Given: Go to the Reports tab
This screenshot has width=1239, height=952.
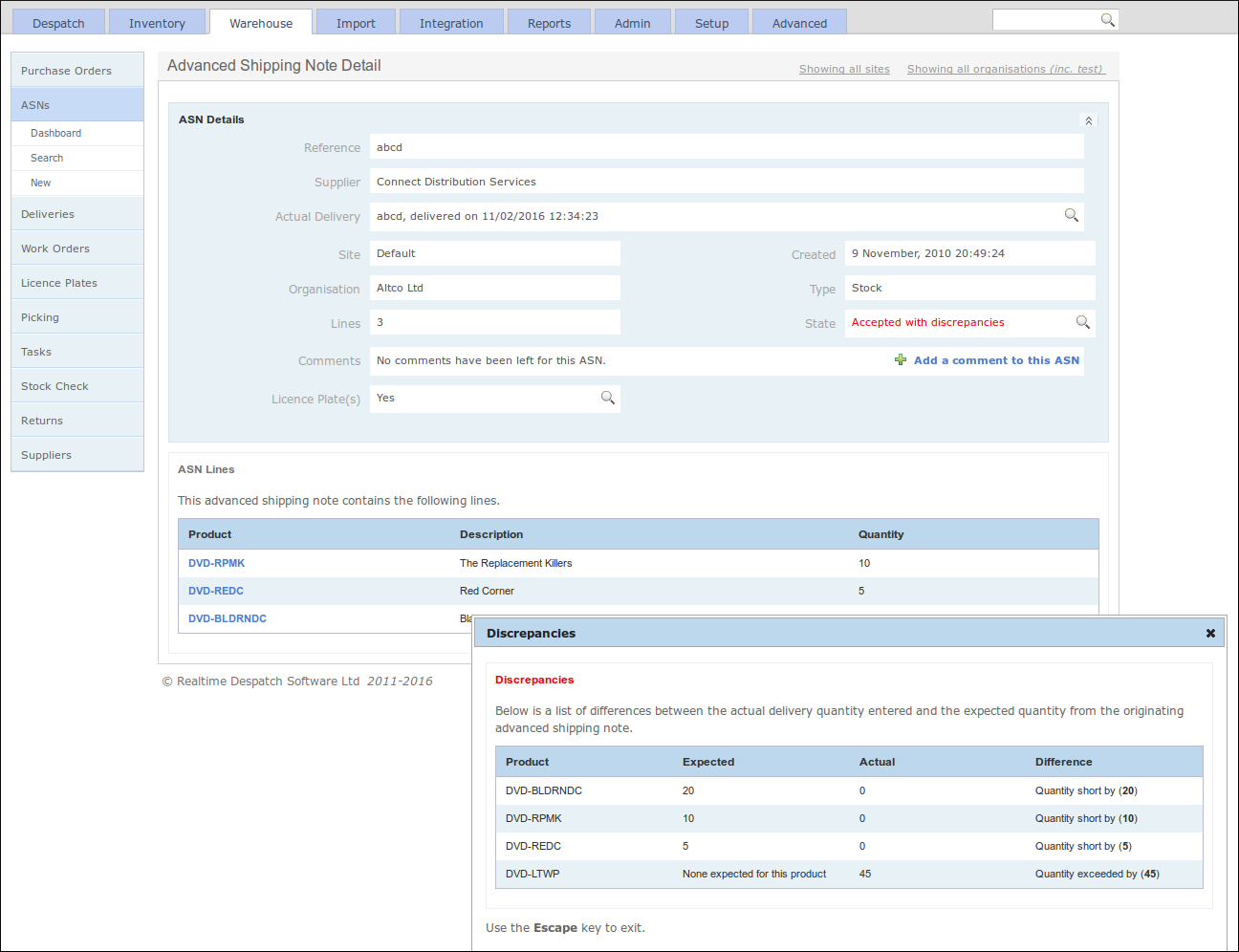Looking at the screenshot, I should 549,23.
